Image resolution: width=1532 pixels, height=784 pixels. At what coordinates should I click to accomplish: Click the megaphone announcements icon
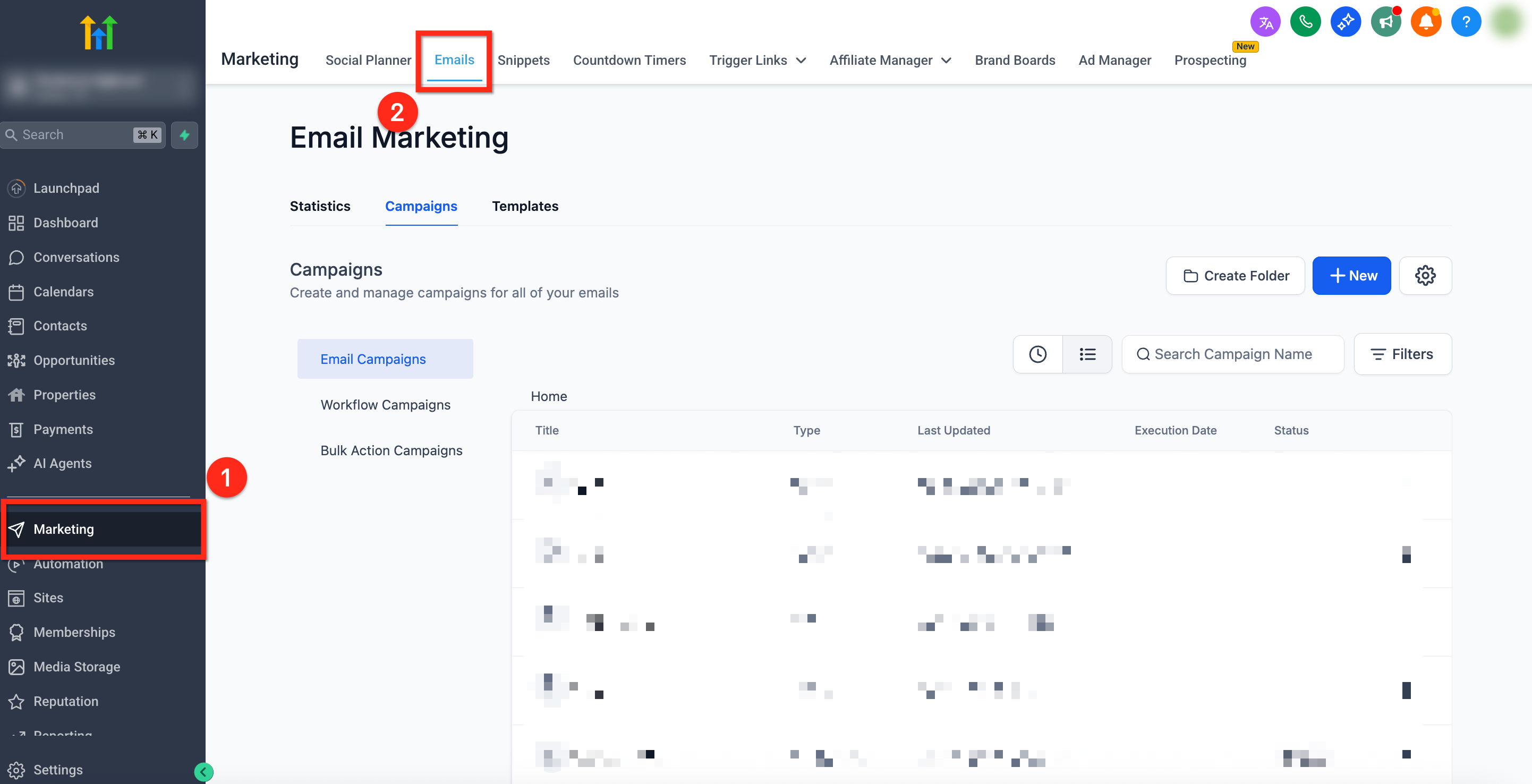pyautogui.click(x=1386, y=22)
